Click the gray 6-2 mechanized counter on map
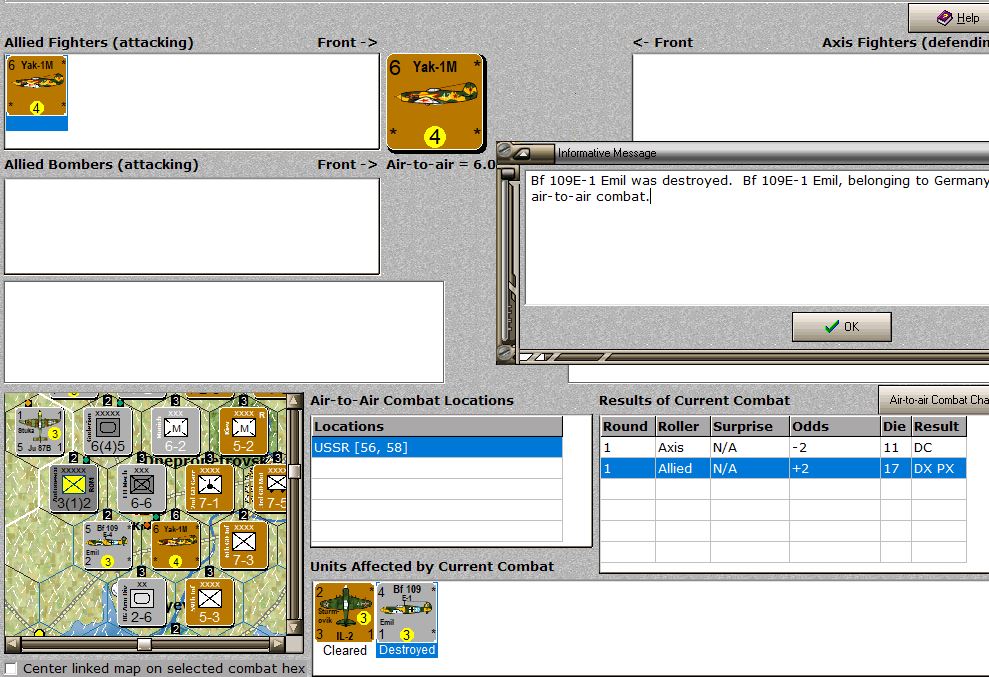The width and height of the screenshot is (989, 677). pyautogui.click(x=176, y=430)
